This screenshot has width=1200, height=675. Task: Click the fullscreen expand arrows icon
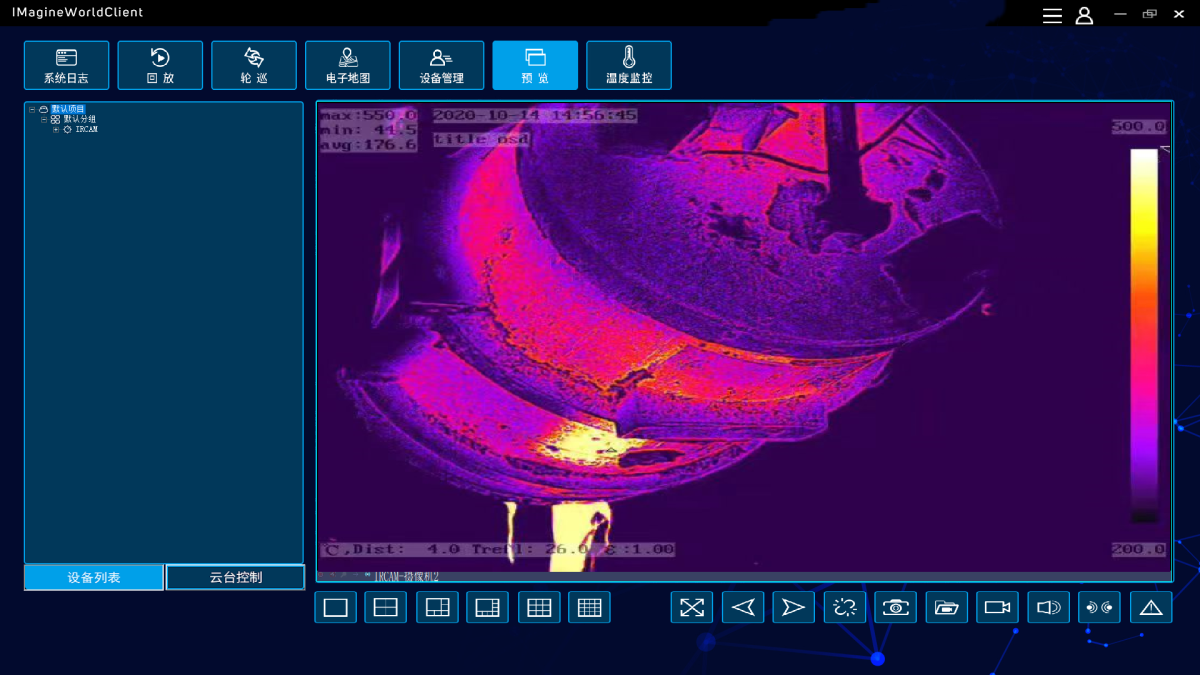[x=692, y=607]
